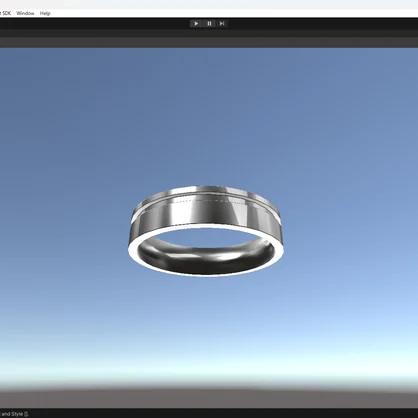Advance one frame with the Step button
Screen dimensions: 418x418
tap(222, 23)
